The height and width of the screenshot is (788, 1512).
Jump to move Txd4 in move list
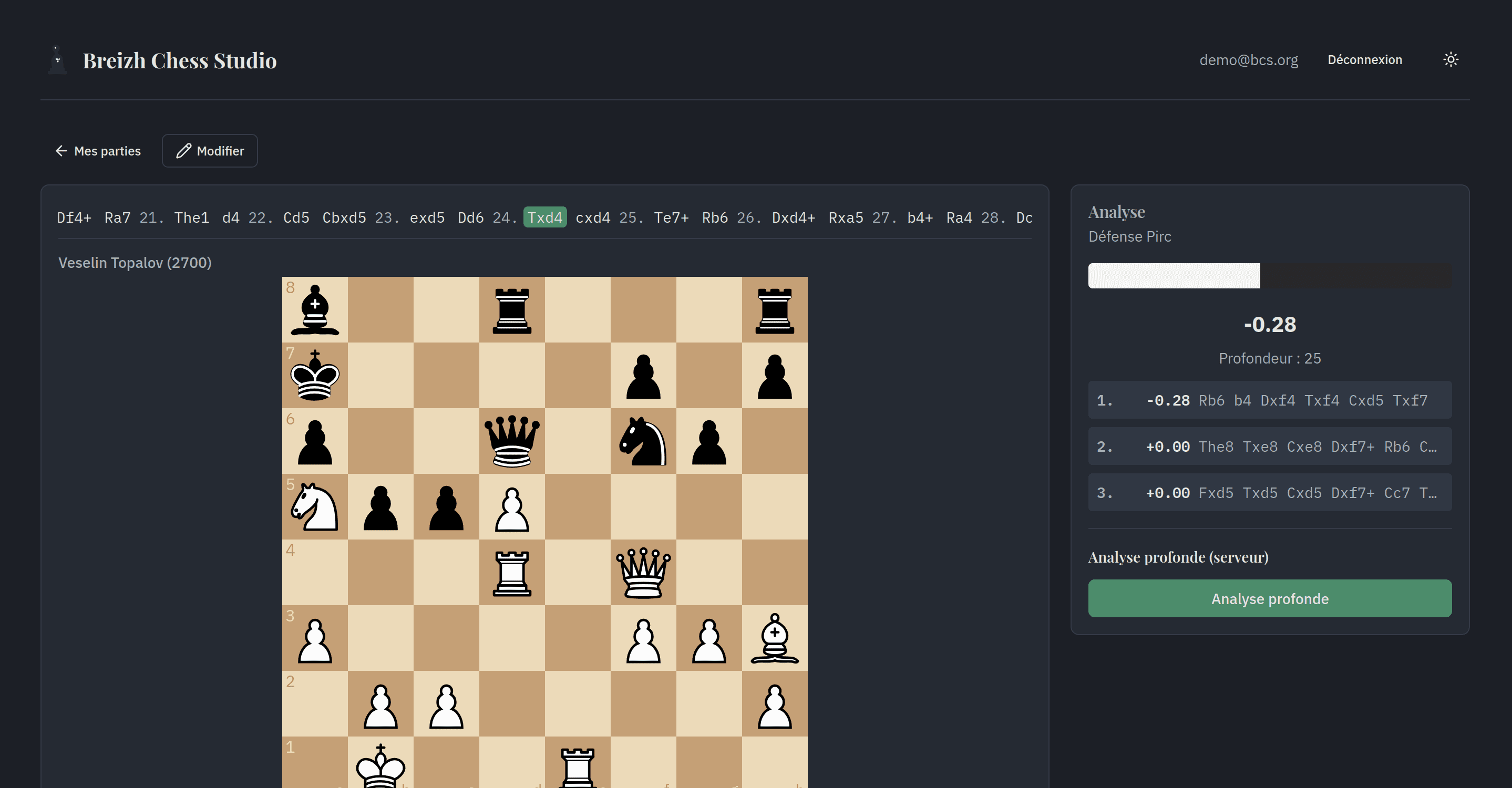click(x=544, y=217)
